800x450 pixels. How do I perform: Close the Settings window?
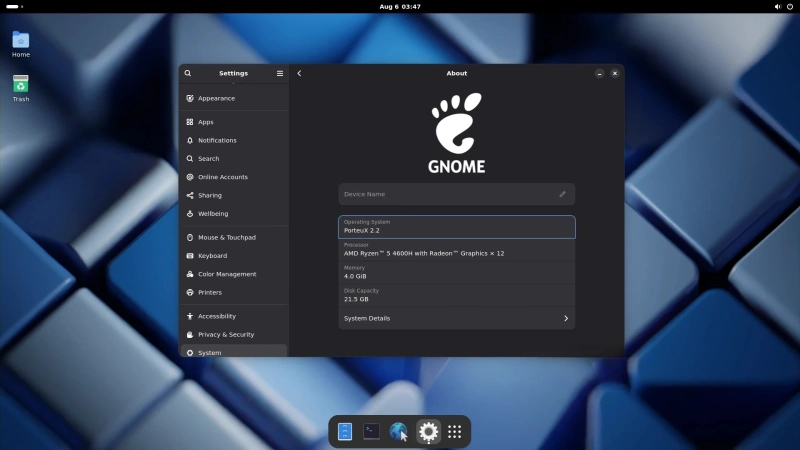click(615, 73)
